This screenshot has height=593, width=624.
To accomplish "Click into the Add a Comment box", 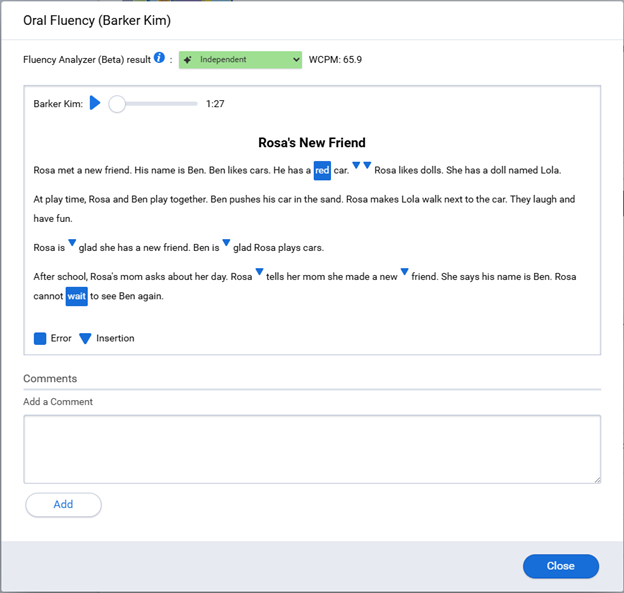I will (312, 449).
